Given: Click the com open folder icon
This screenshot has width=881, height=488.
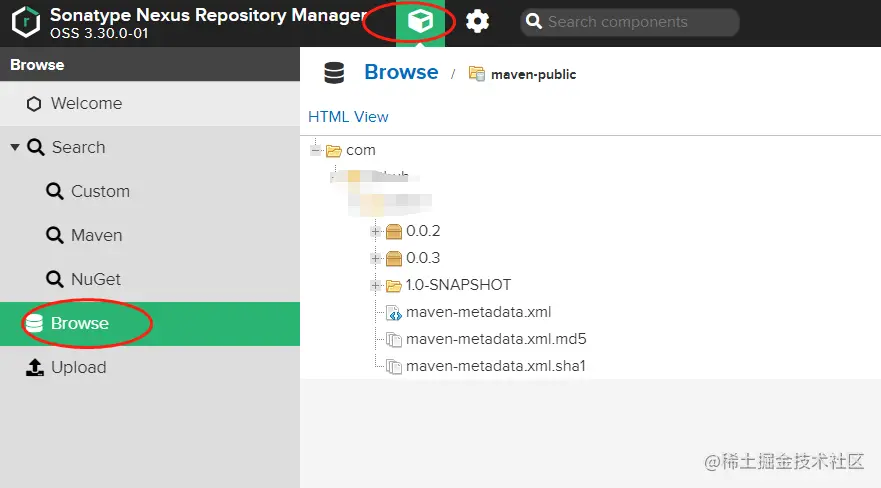Looking at the screenshot, I should click(x=334, y=150).
